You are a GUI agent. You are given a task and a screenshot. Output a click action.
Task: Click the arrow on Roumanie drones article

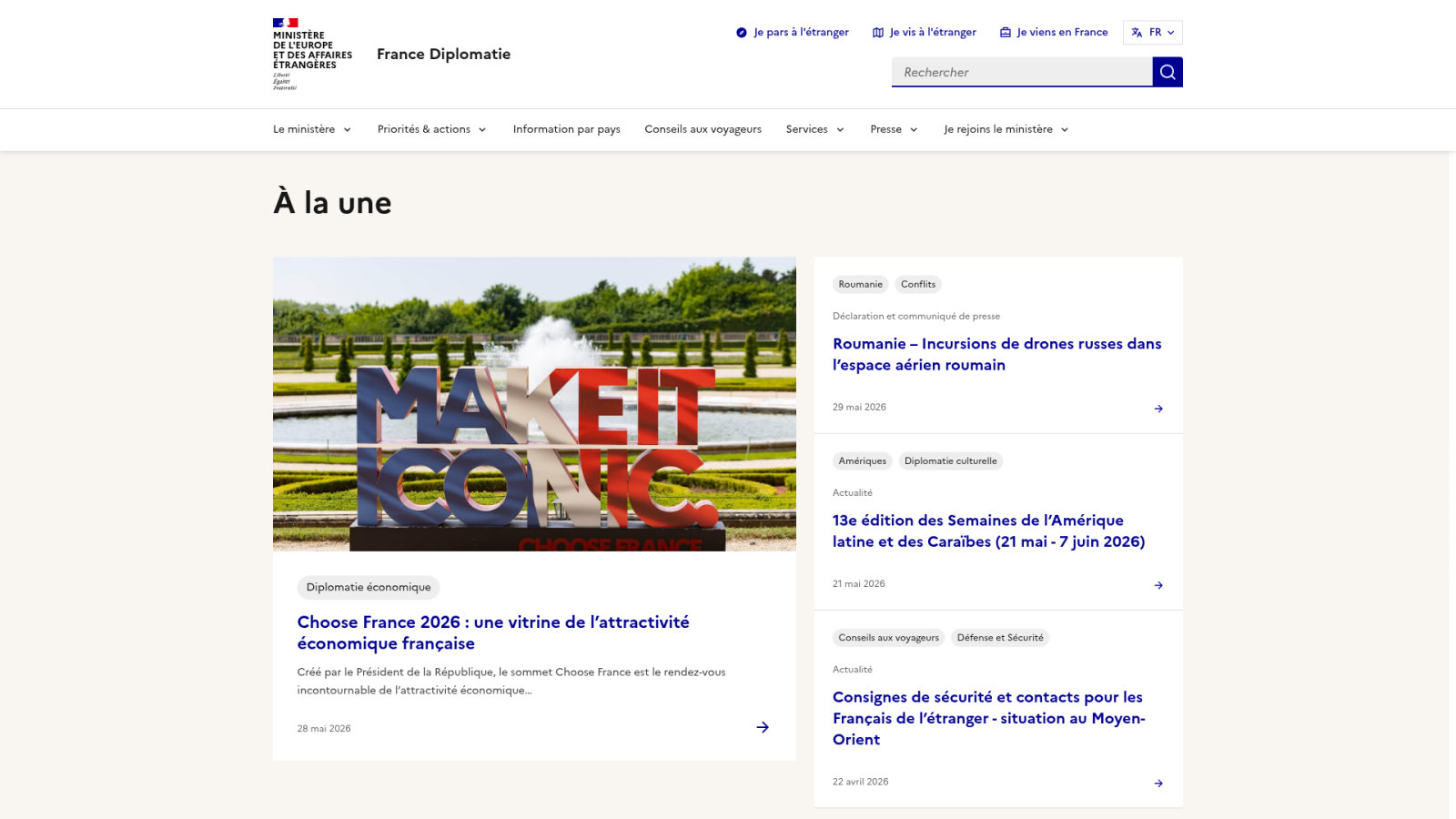1158,409
